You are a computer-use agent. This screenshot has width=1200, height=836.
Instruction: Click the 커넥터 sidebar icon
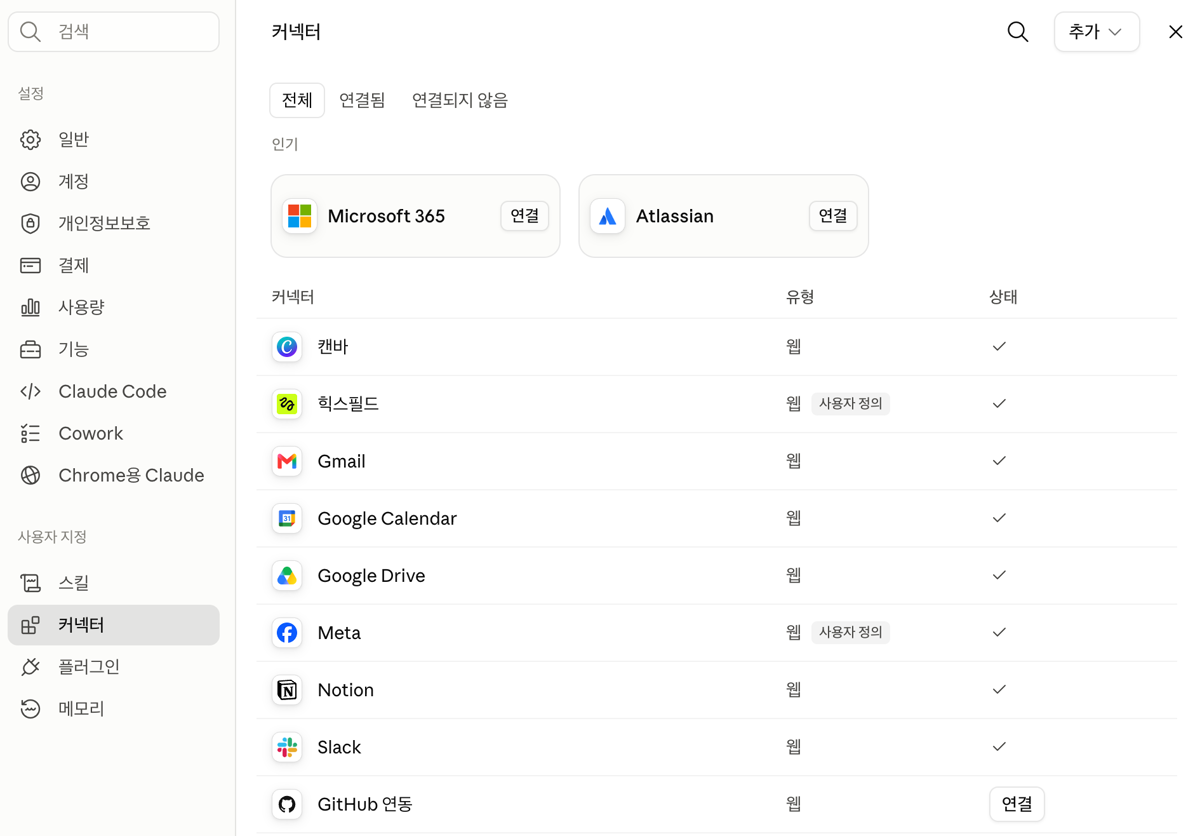[31, 625]
